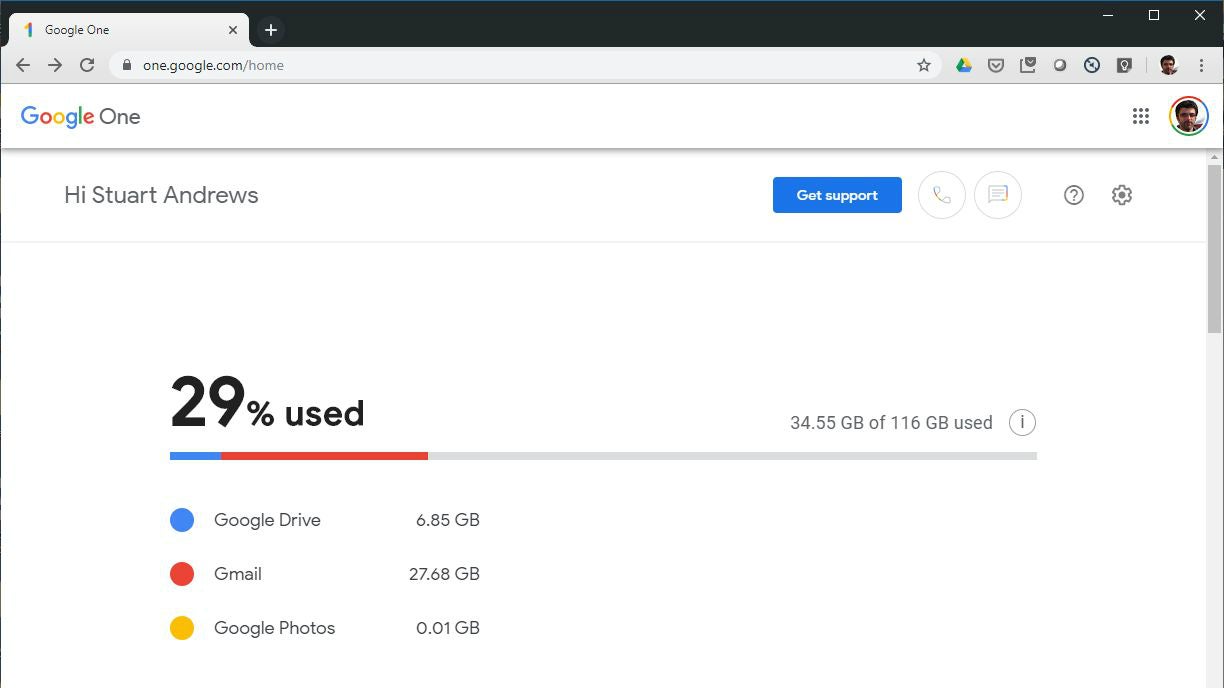Screen dimensions: 1224x688
Task: Click the Hi Stuart Andrews greeting
Action: tap(161, 195)
